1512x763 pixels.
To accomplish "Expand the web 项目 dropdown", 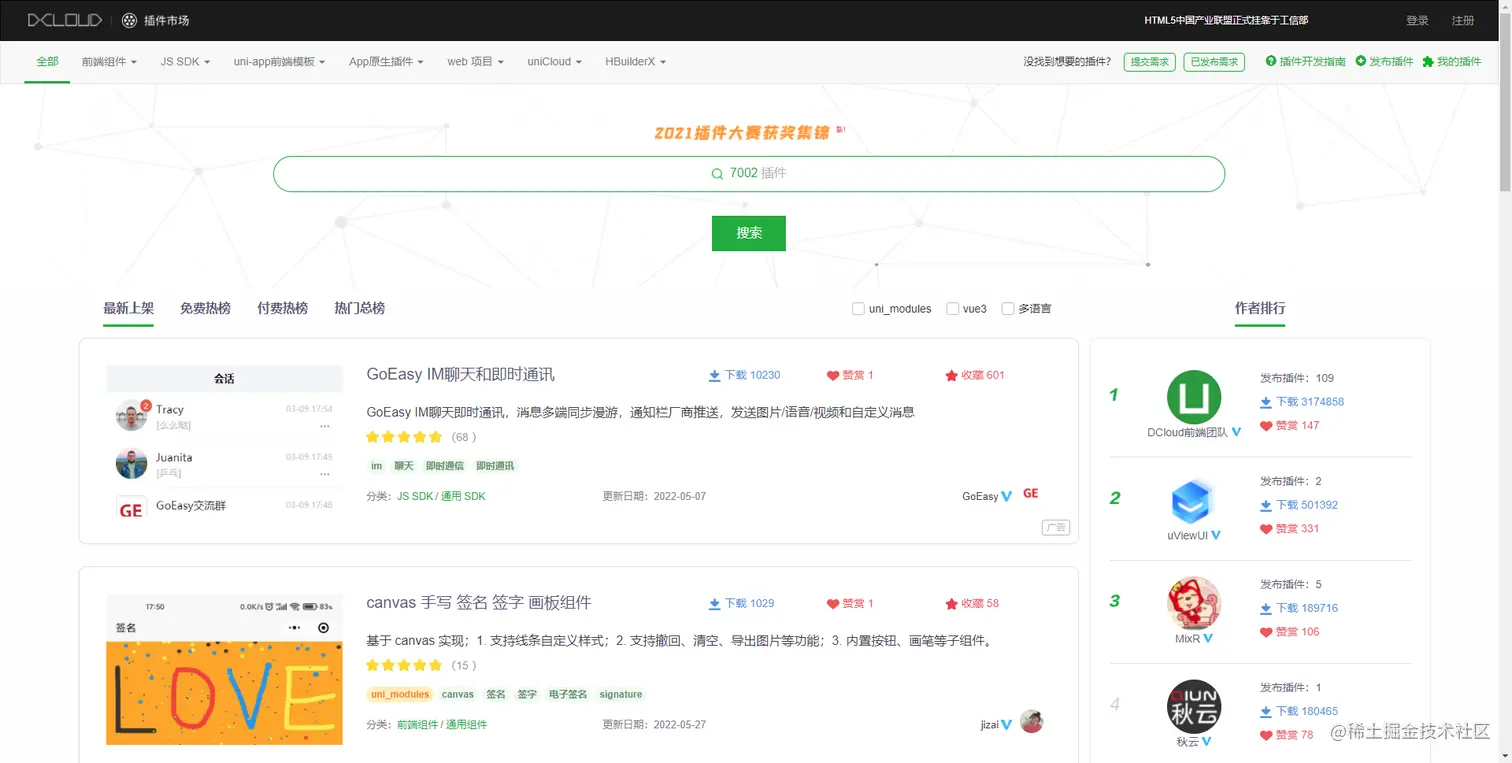I will pos(475,62).
